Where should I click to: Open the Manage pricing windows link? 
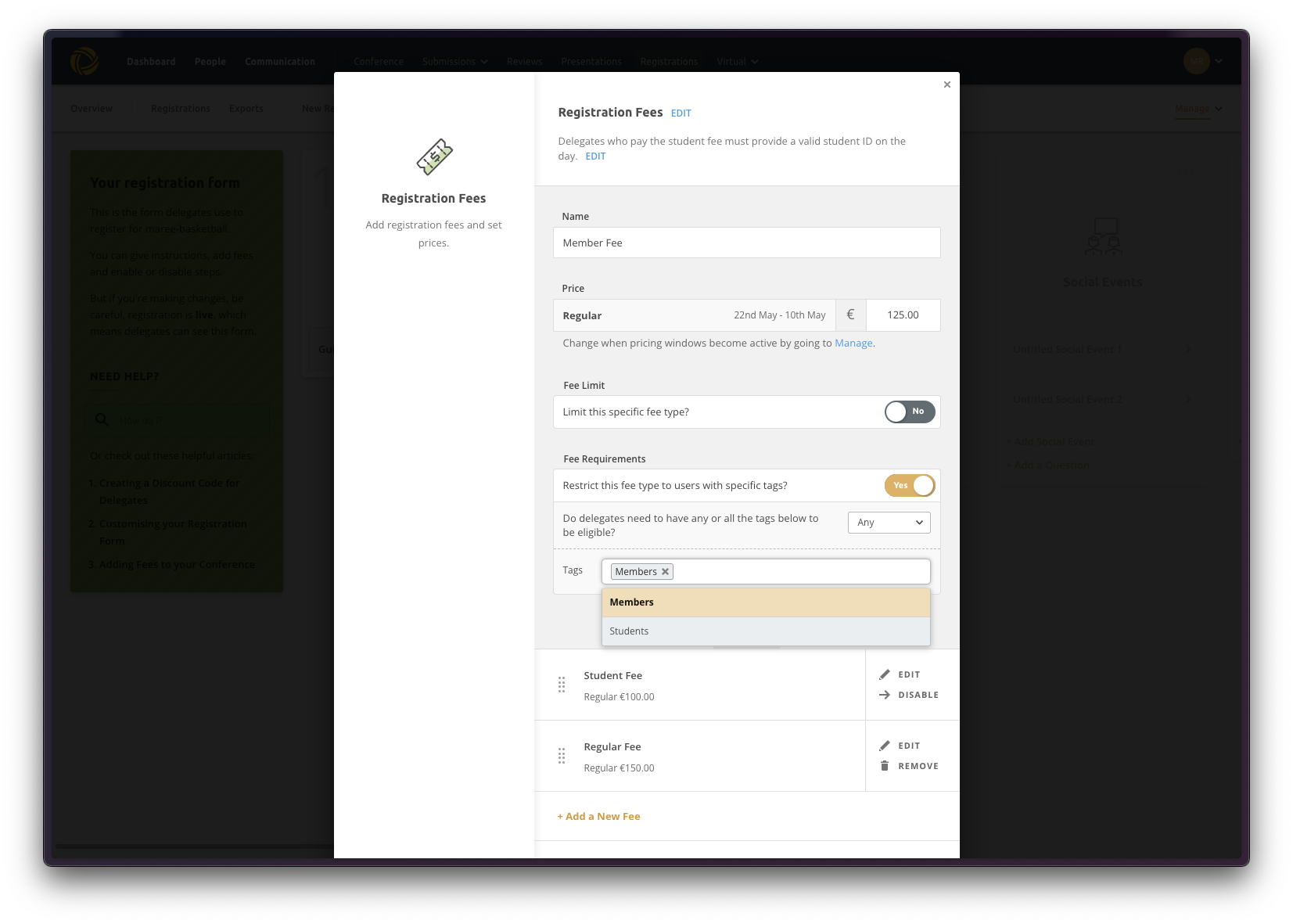click(853, 343)
